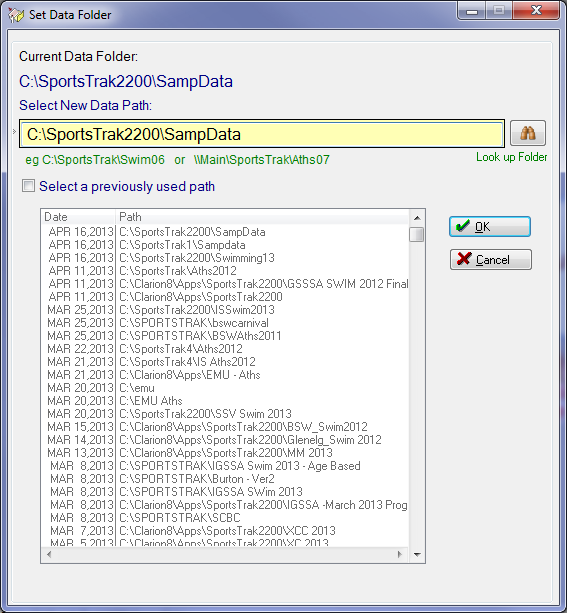The width and height of the screenshot is (567, 613).
Task: Click the list scroll up arrow
Action: click(417, 218)
